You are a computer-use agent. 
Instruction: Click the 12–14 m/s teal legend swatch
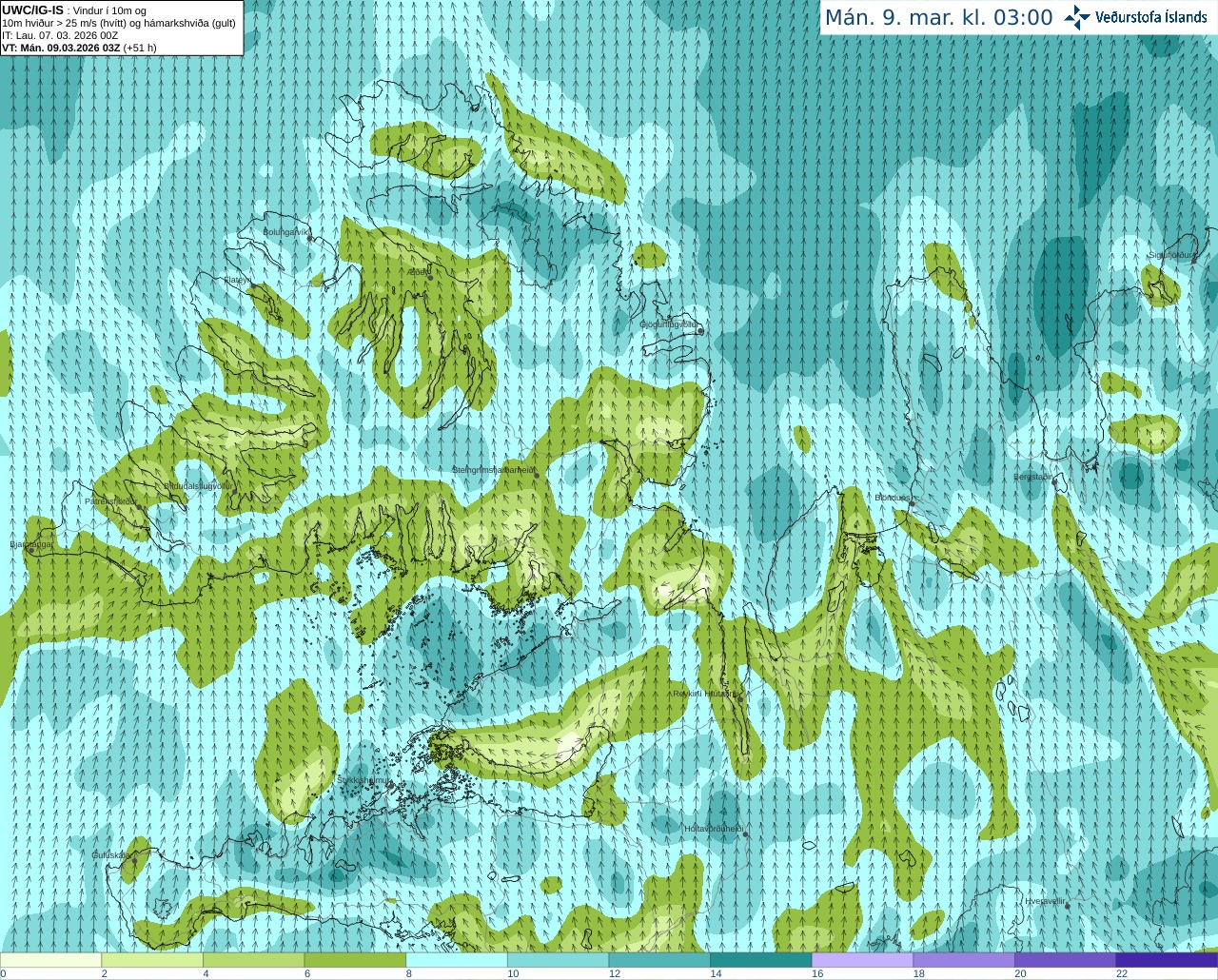(659, 960)
